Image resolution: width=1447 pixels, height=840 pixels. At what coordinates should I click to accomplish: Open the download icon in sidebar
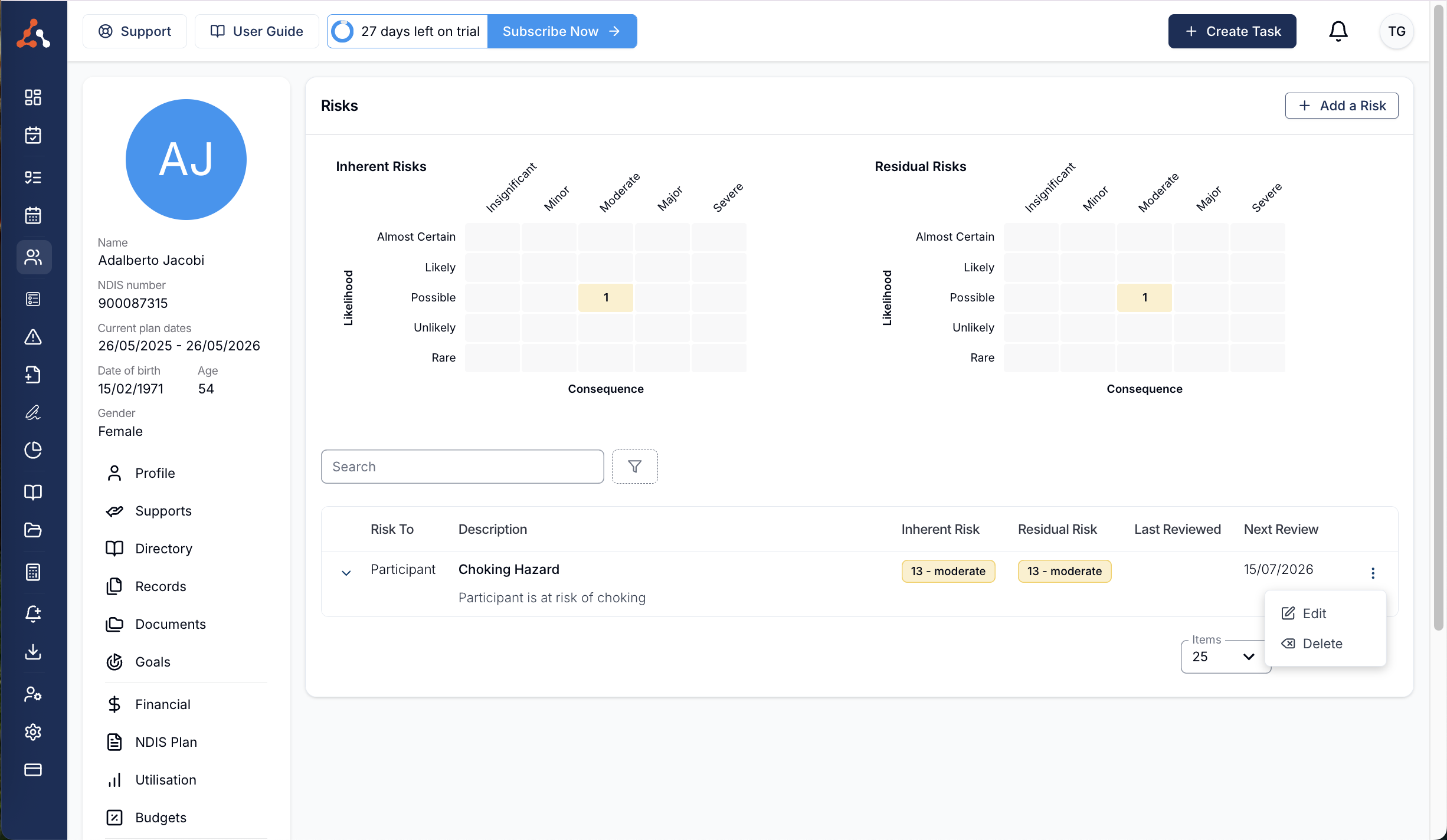[33, 651]
